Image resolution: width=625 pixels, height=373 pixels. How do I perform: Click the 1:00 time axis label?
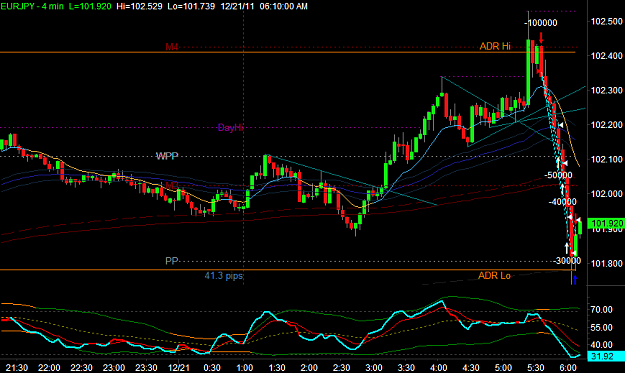pos(244,368)
